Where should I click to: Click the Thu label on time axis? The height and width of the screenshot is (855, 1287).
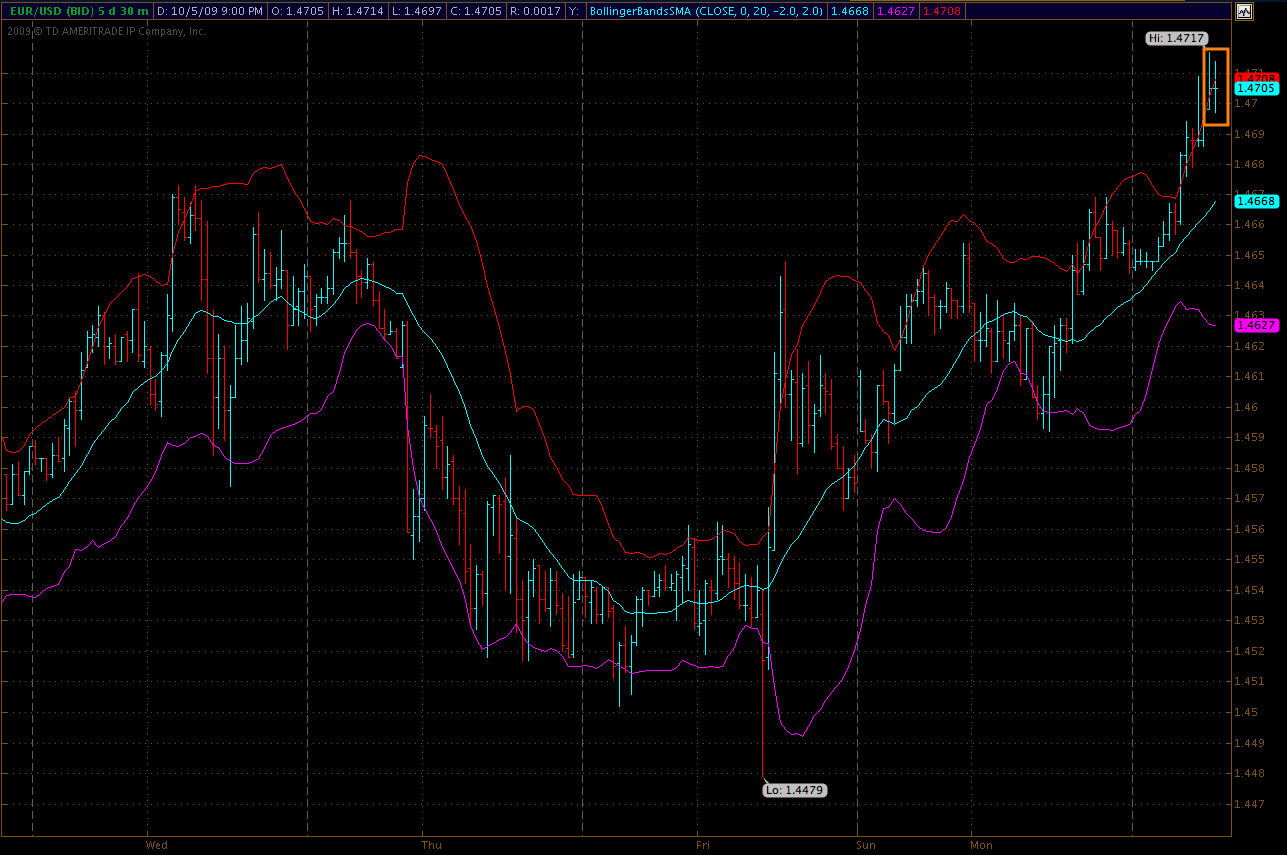431,845
